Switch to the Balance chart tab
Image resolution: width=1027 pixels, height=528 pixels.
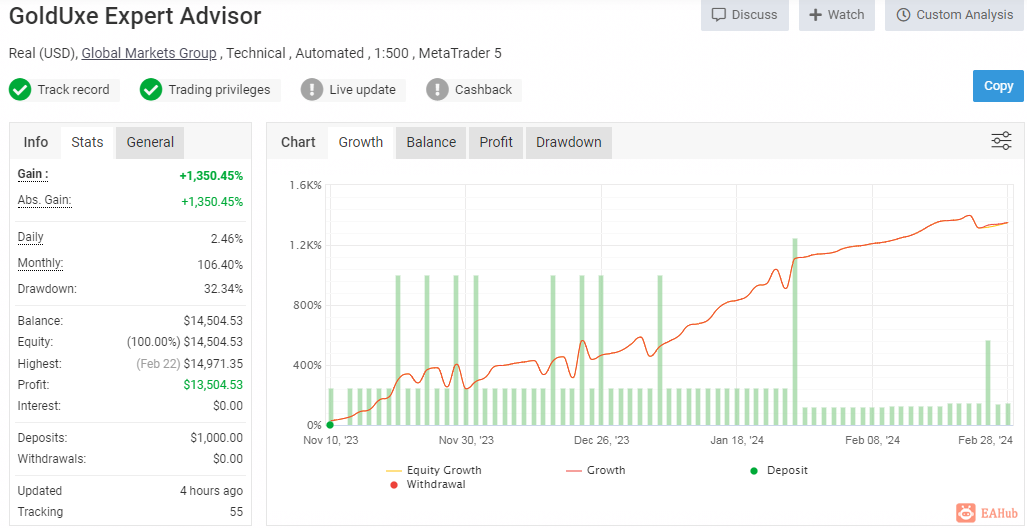tap(431, 142)
